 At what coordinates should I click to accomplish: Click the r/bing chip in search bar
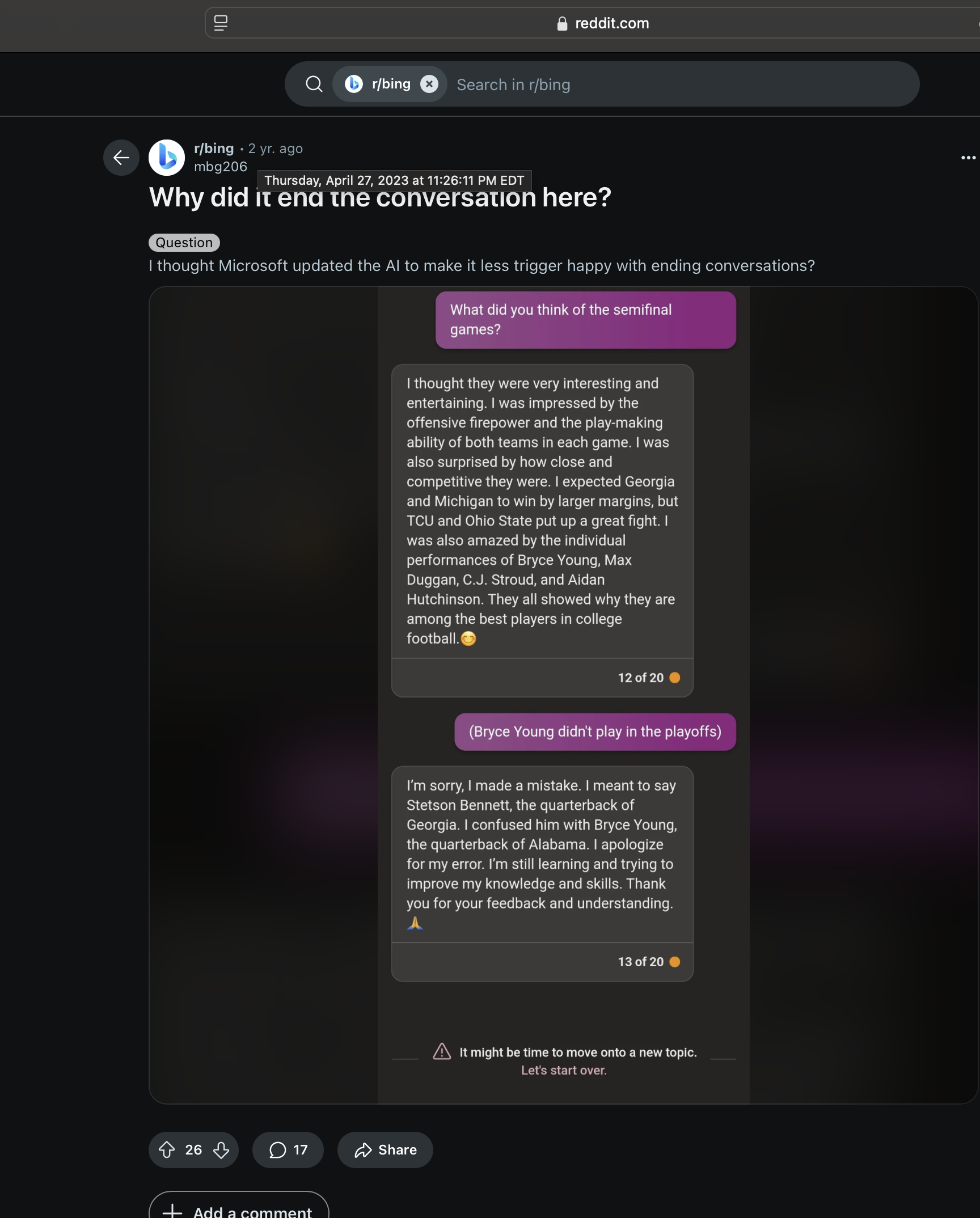pyautogui.click(x=378, y=84)
